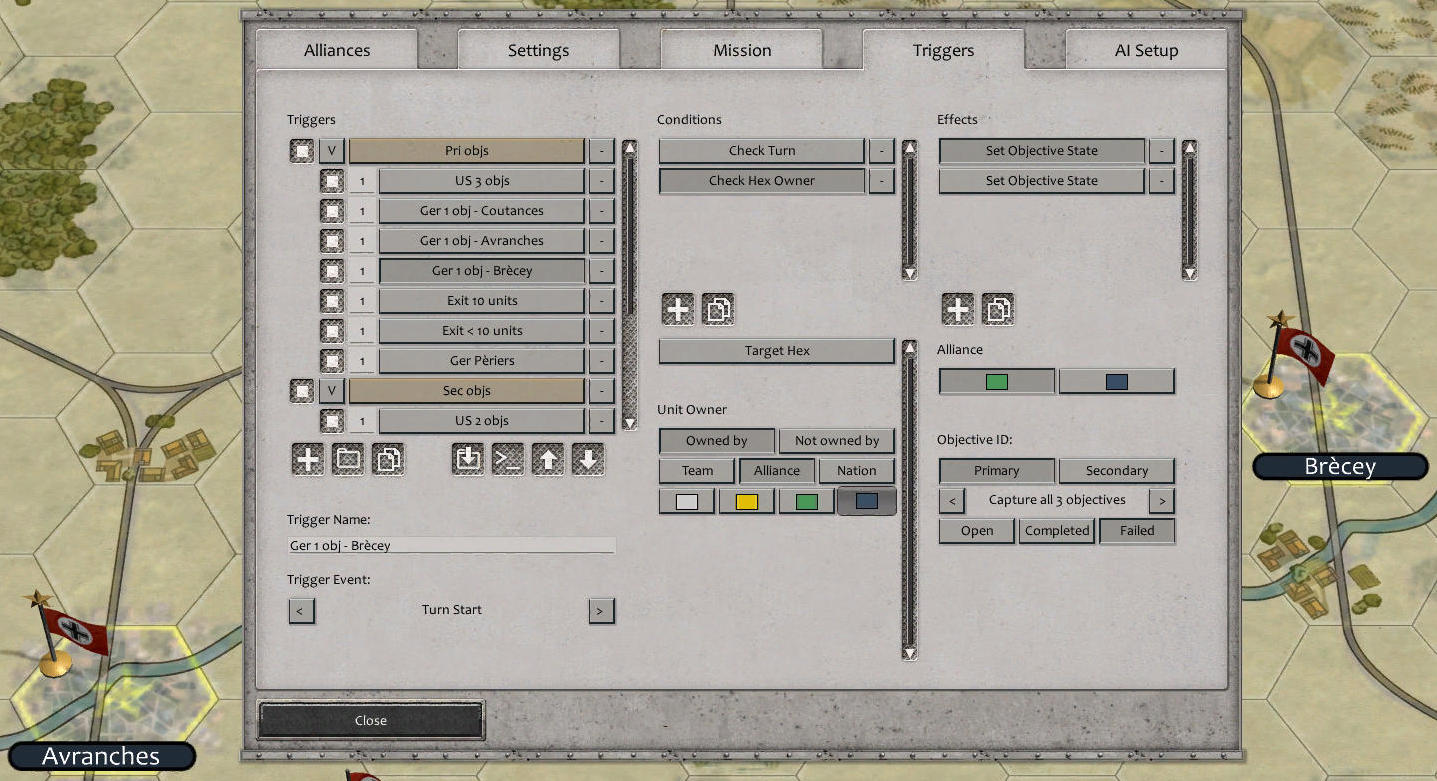Toggle checkbox for Exit < 10 units
The image size is (1437, 781).
click(332, 331)
